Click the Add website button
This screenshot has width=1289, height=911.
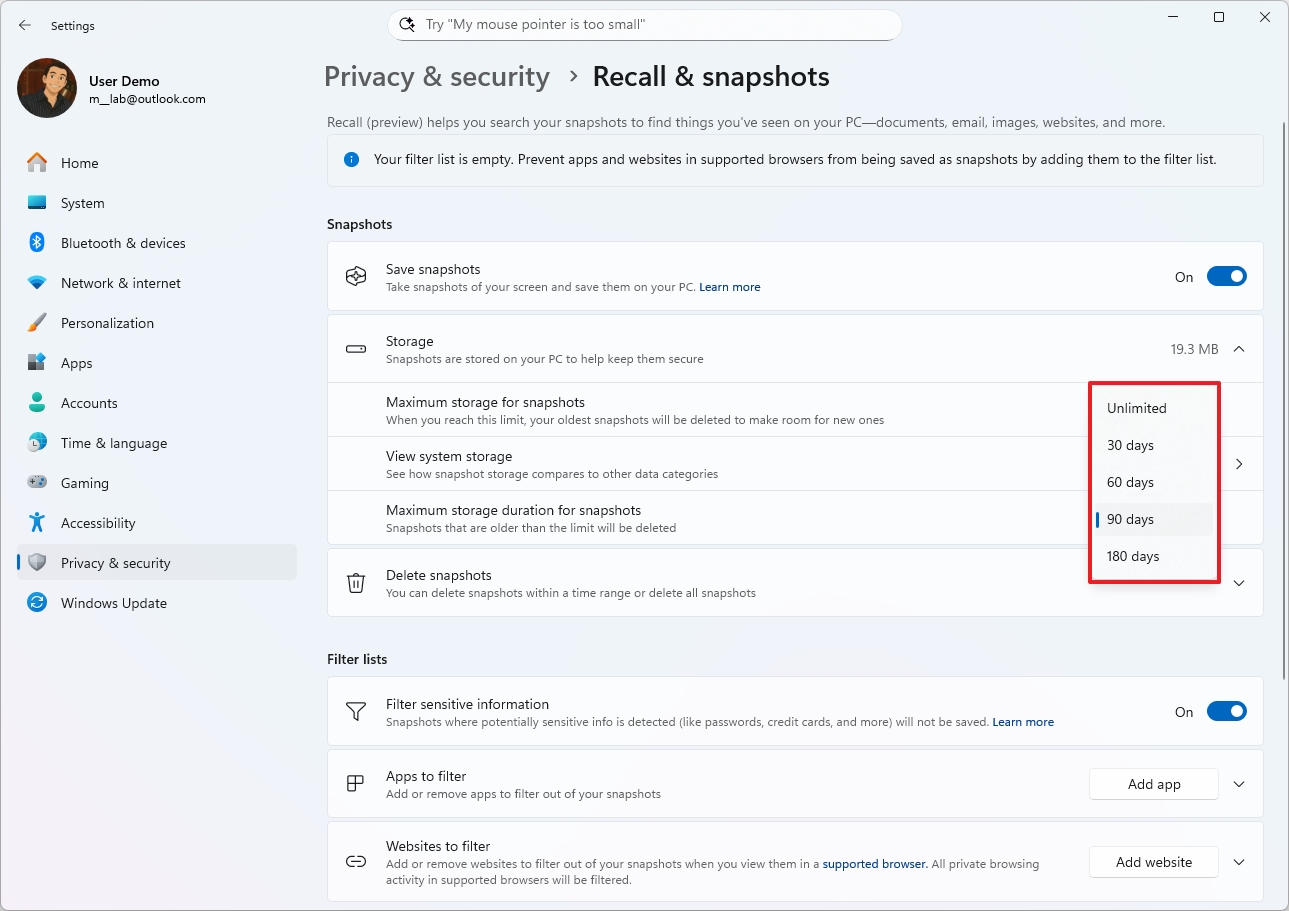point(1153,862)
